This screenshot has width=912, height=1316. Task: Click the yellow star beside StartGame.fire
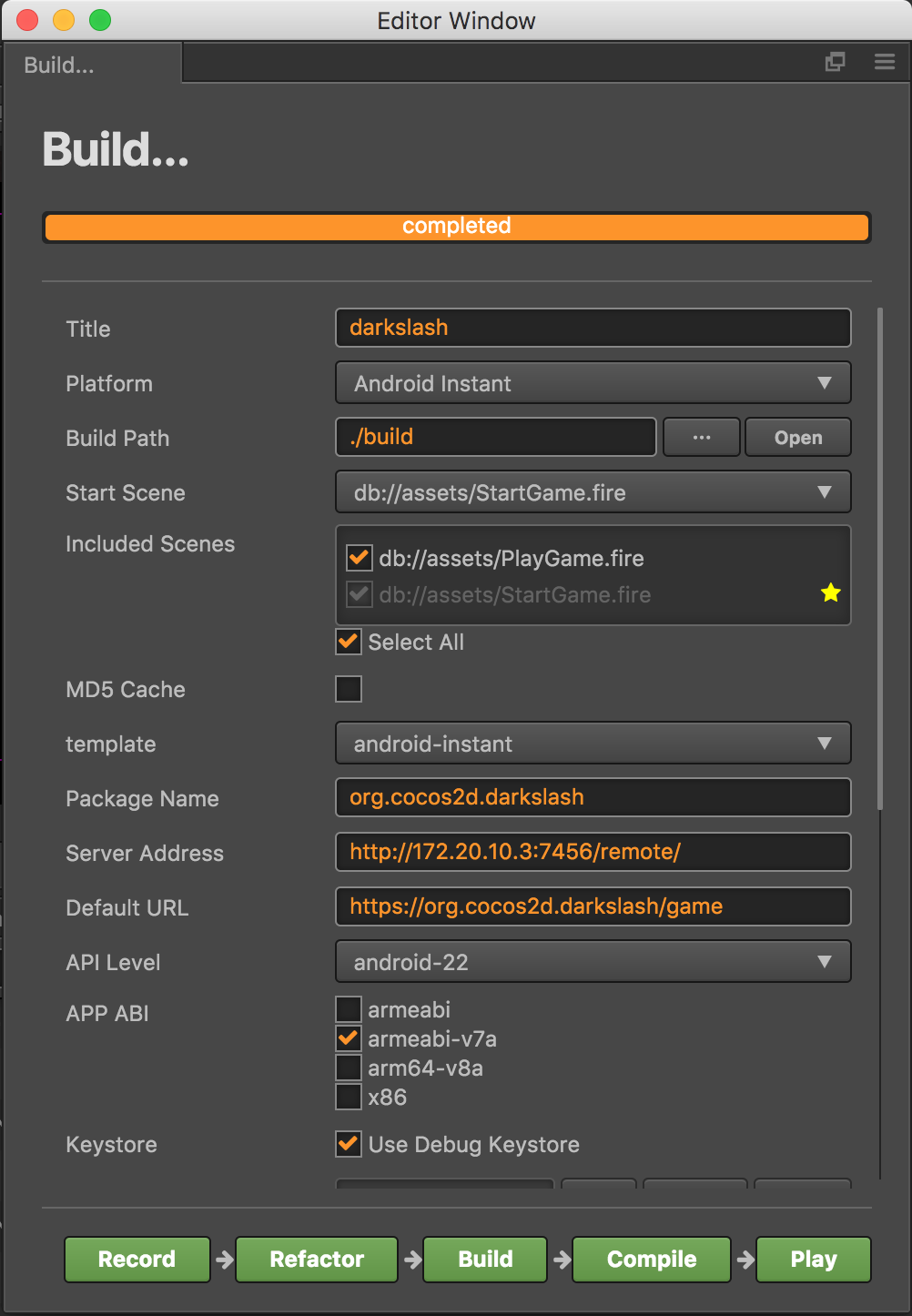click(x=830, y=593)
